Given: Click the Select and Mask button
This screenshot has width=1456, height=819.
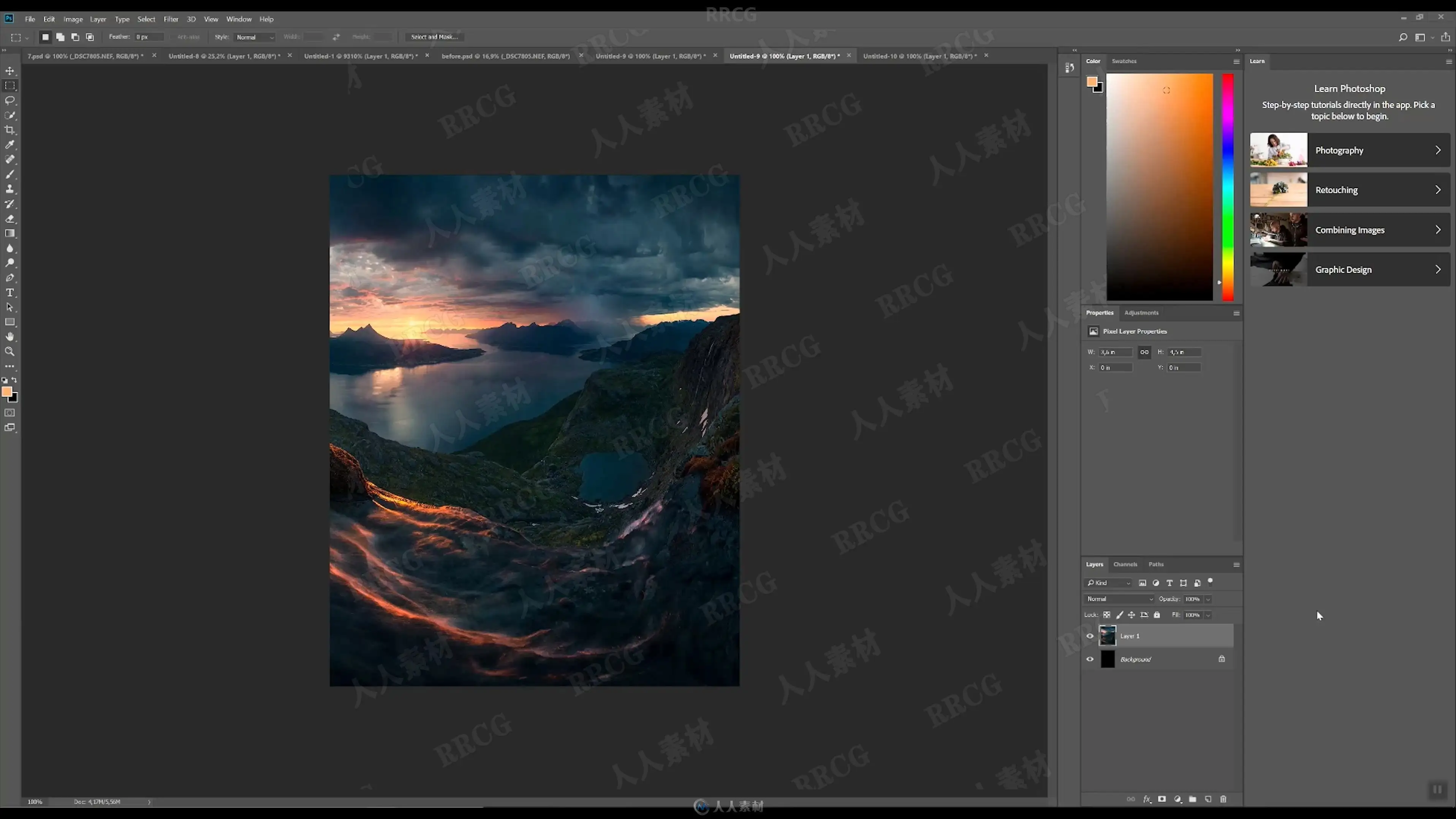Looking at the screenshot, I should coord(434,37).
